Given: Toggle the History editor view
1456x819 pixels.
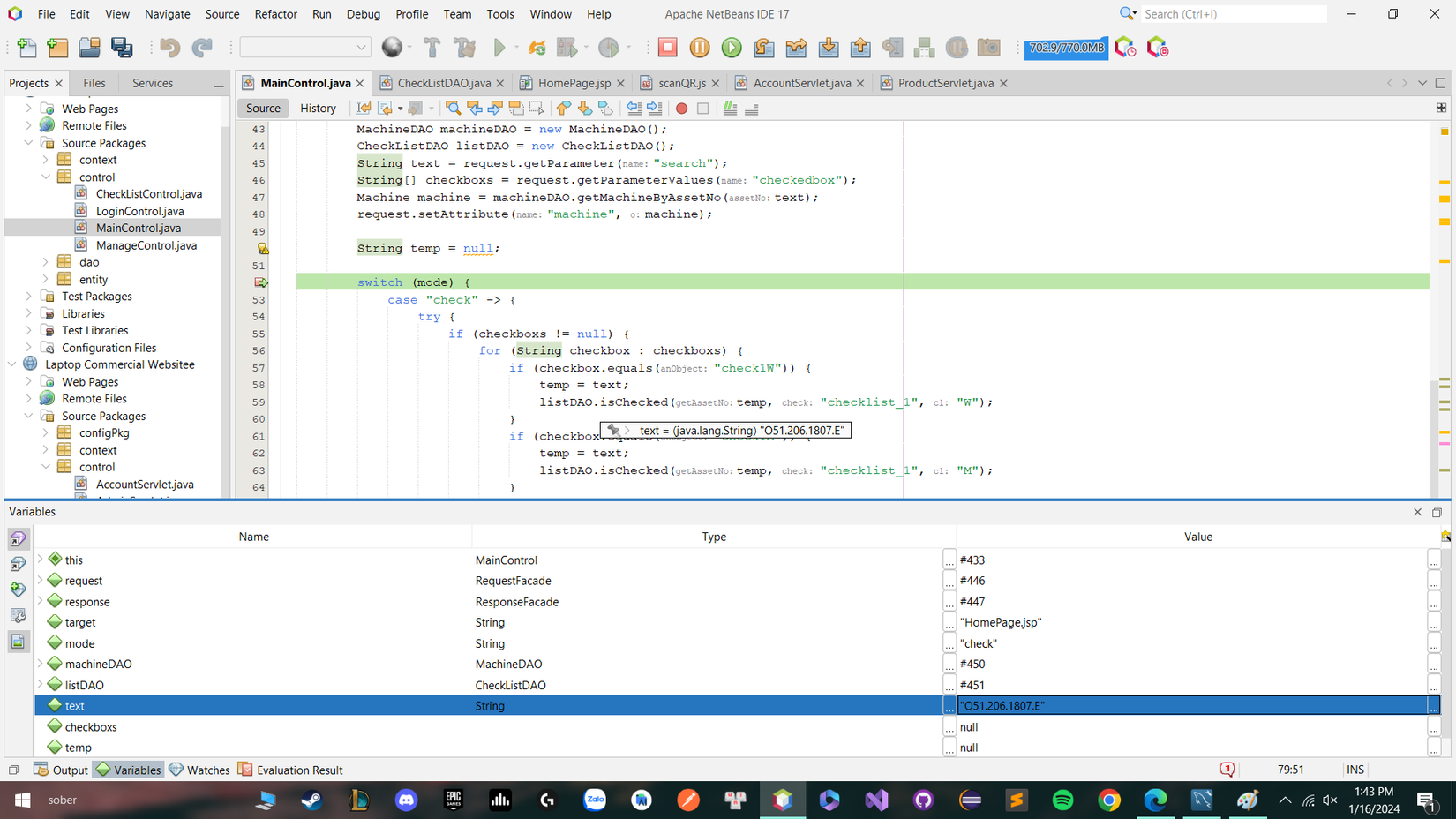Looking at the screenshot, I should [x=318, y=109].
